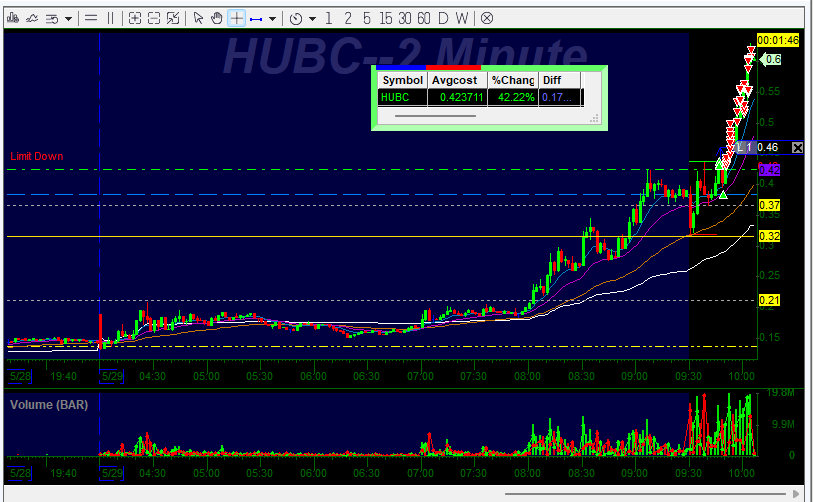This screenshot has width=814, height=502.
Task: Click the clock time-period icon
Action: 296,19
